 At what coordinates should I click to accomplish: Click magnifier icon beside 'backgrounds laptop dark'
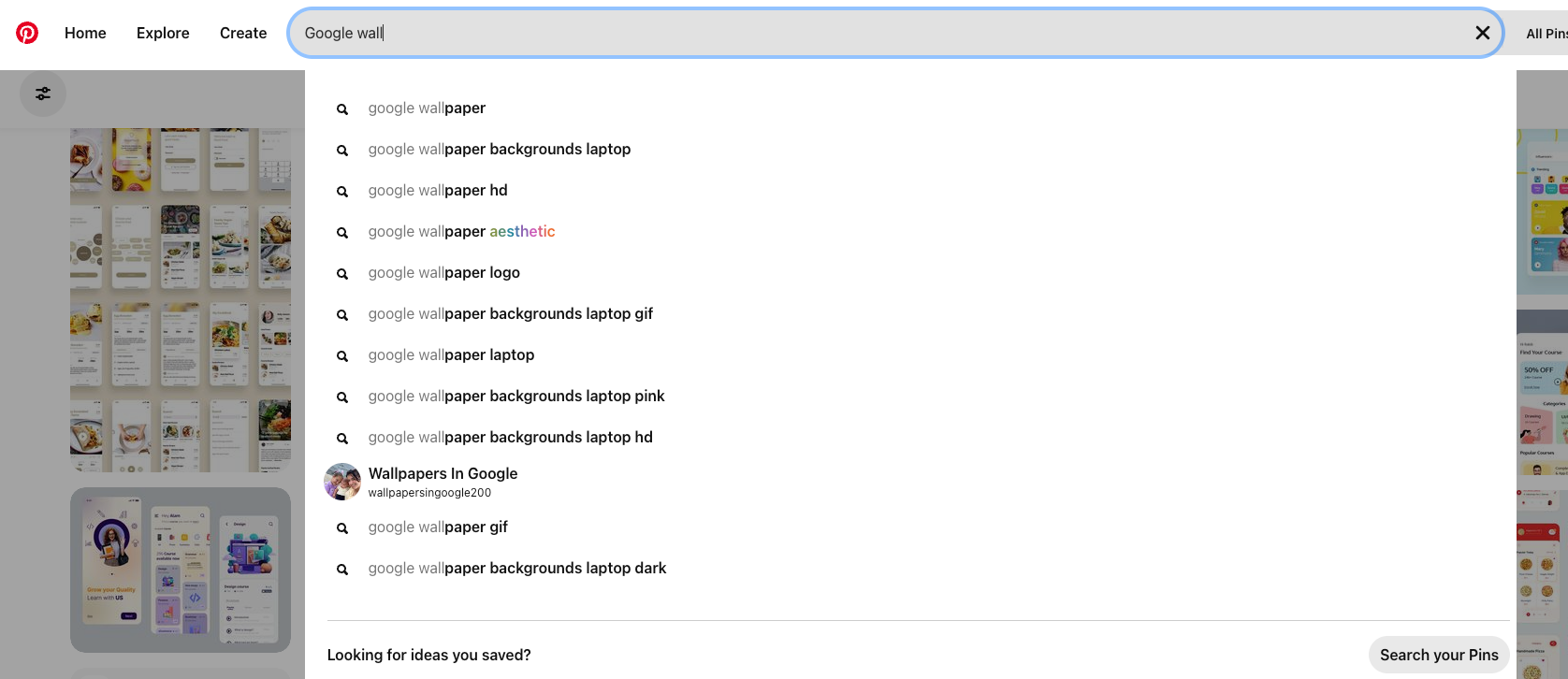[x=342, y=570]
